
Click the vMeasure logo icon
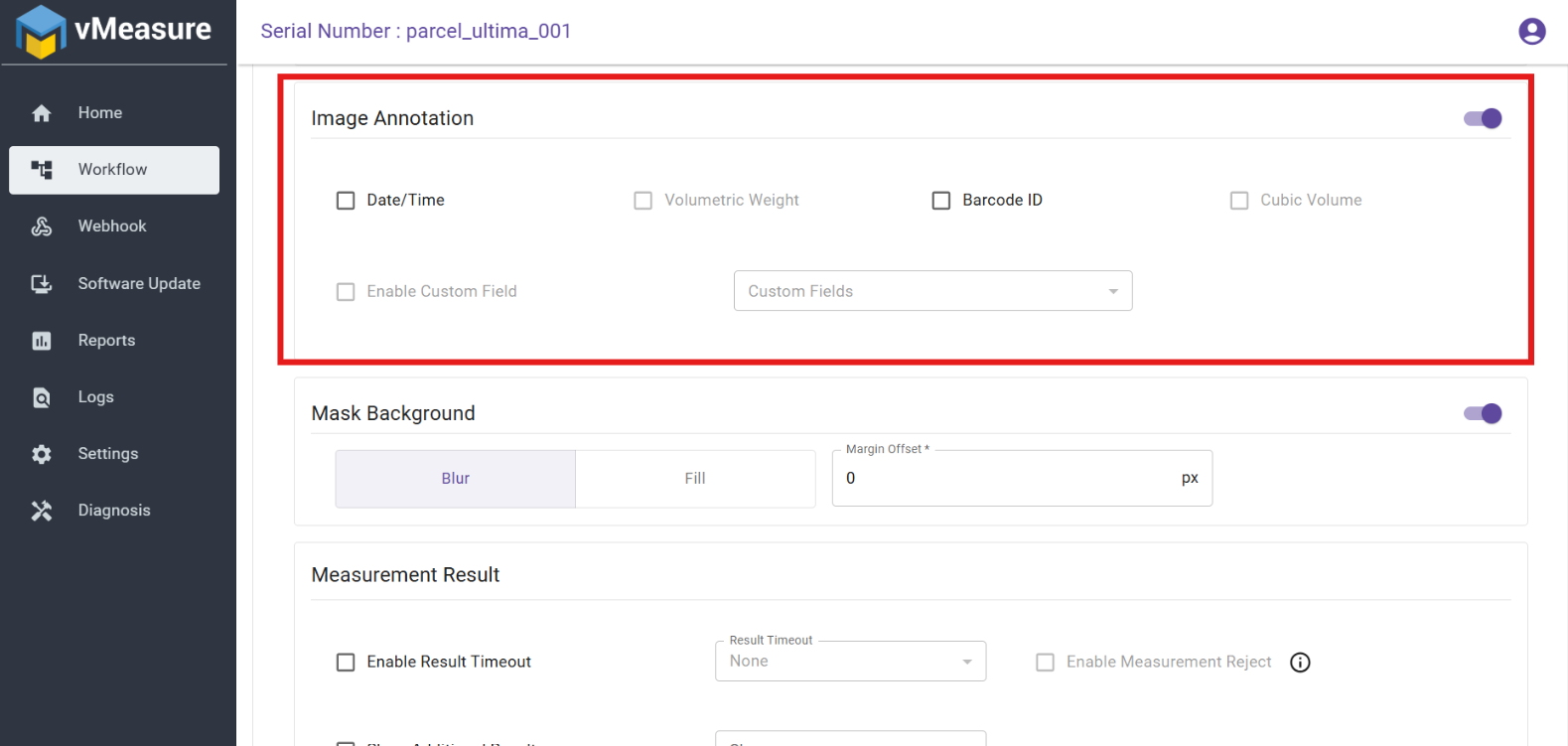coord(41,31)
